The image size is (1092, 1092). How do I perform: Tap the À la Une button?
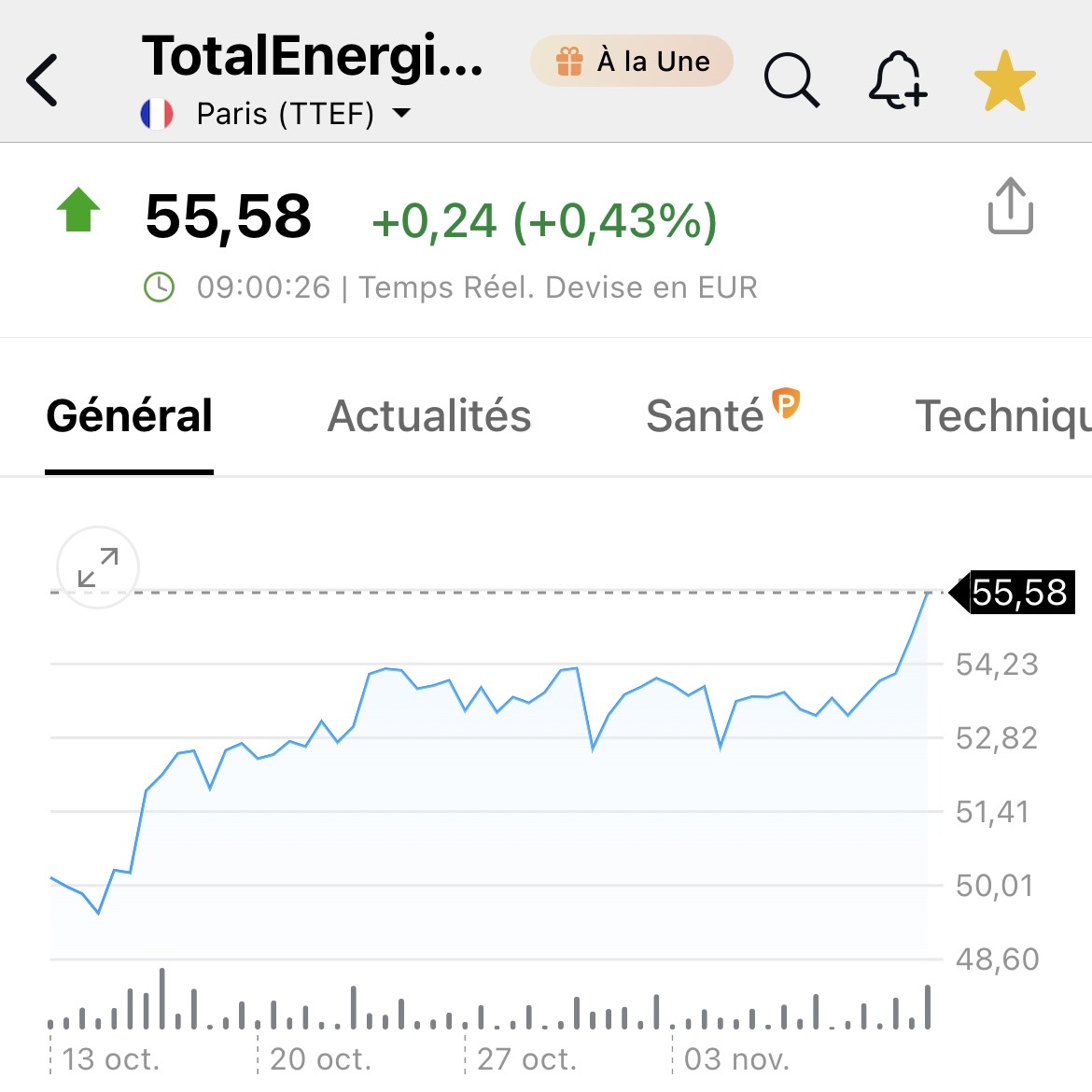point(632,62)
